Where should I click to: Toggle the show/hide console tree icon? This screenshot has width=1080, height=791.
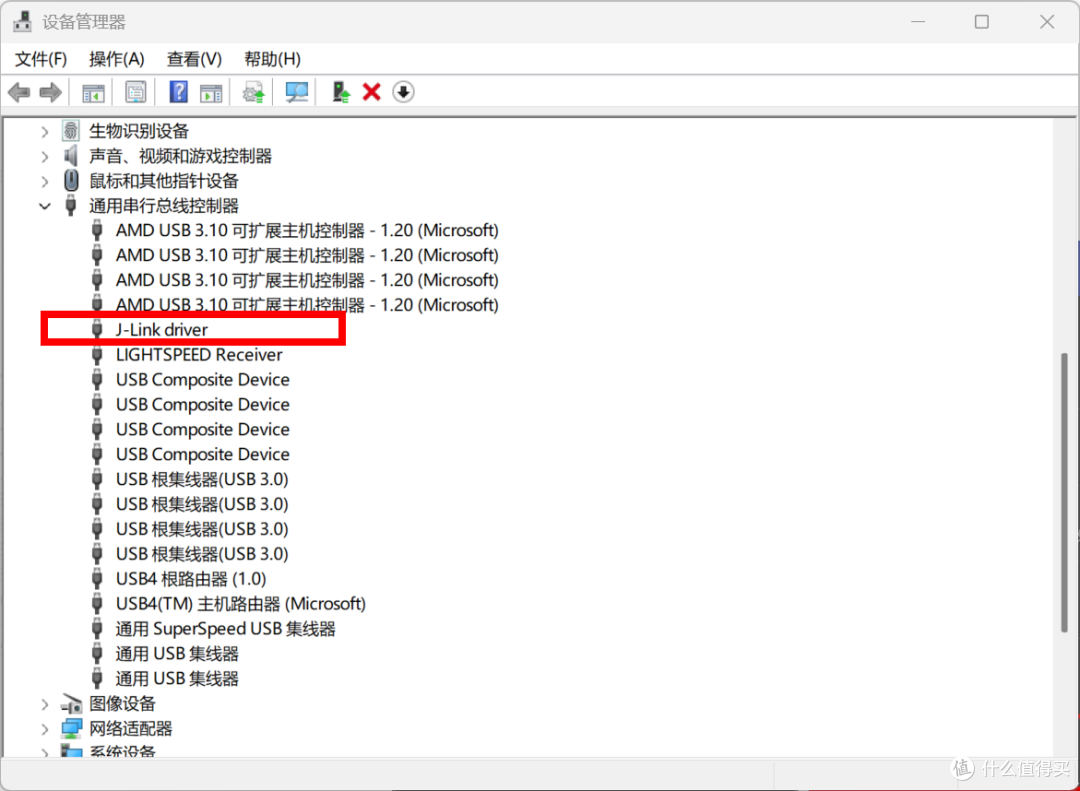tap(93, 92)
